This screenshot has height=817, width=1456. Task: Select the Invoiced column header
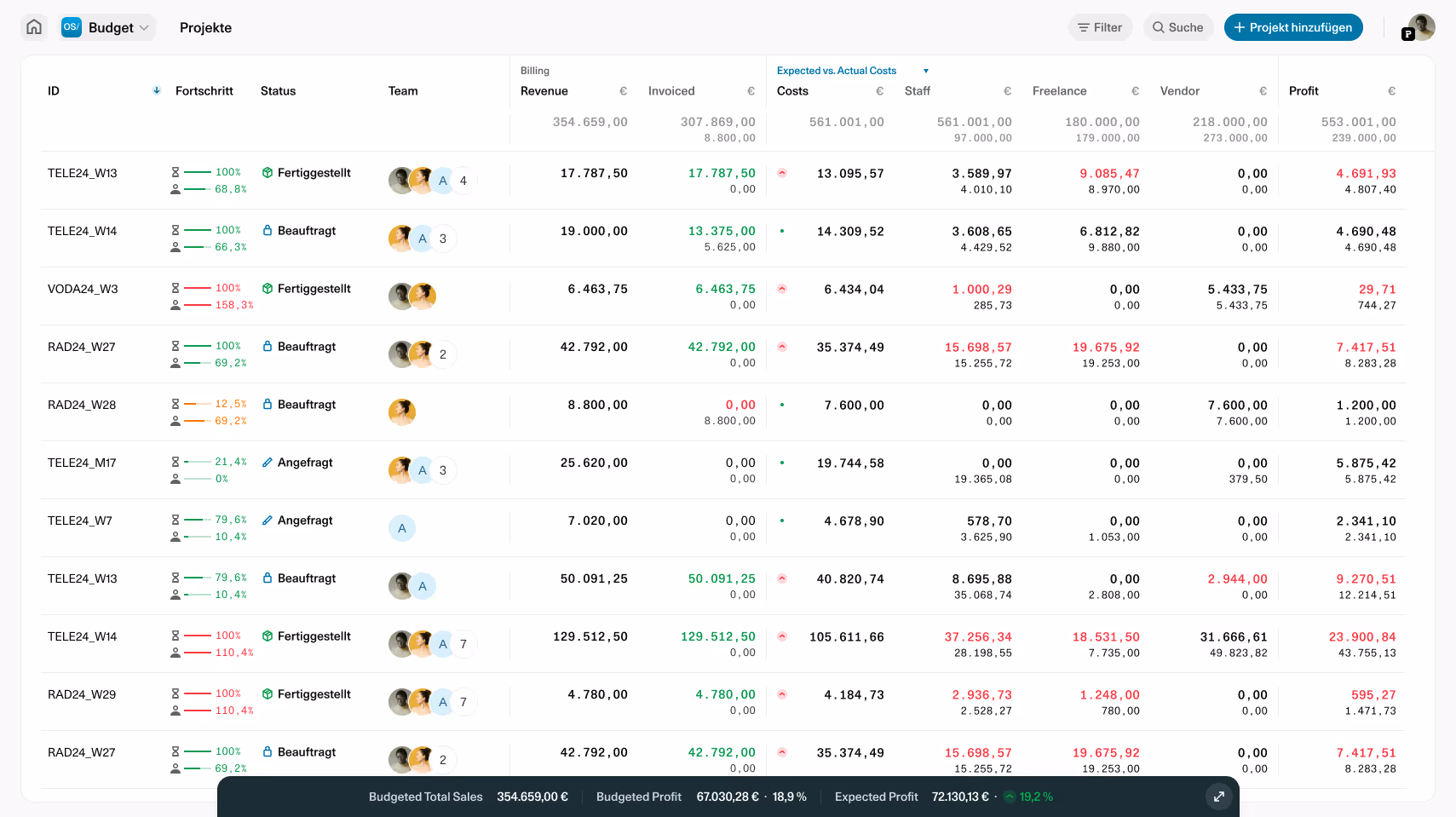click(671, 91)
